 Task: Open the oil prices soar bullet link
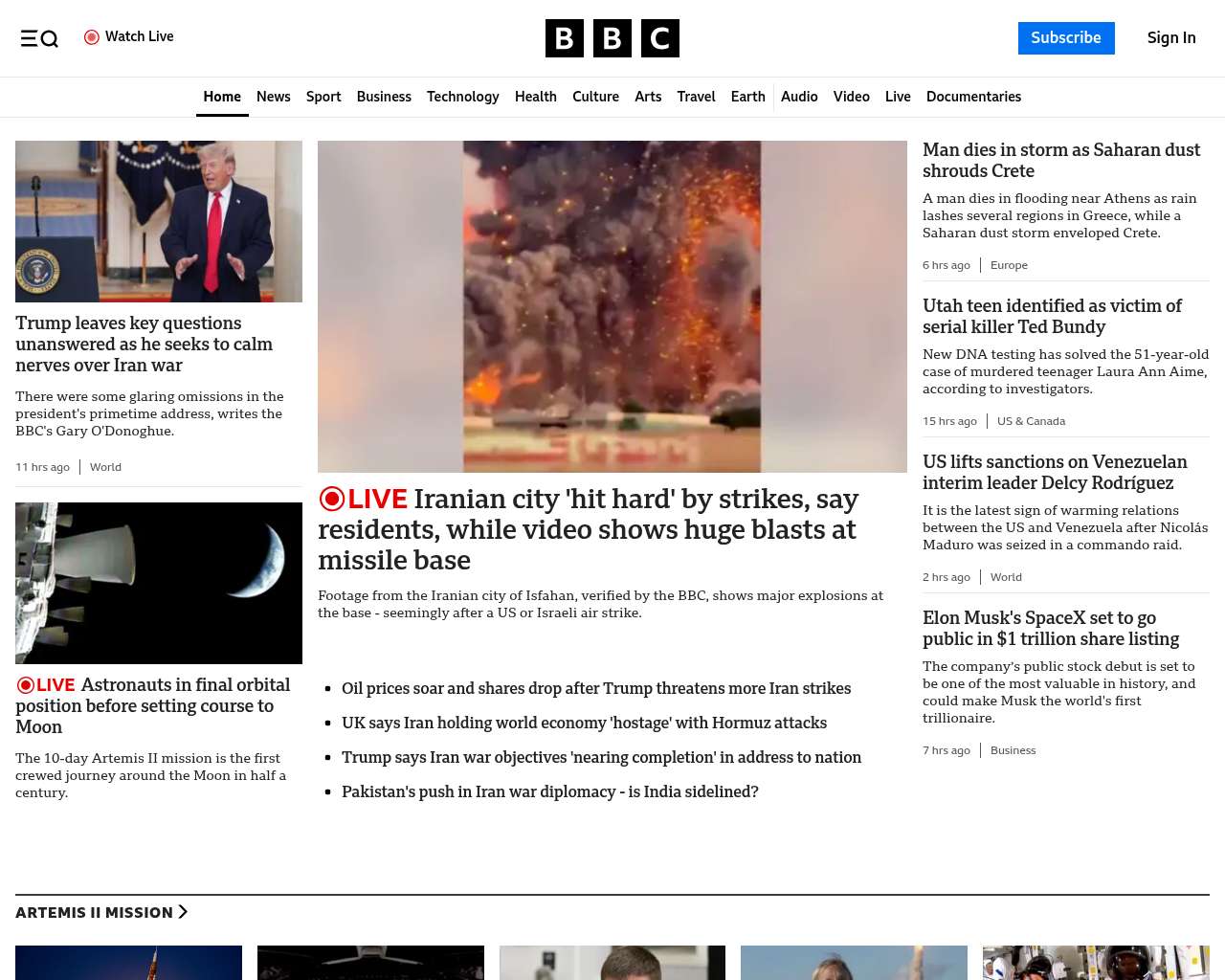coord(595,688)
